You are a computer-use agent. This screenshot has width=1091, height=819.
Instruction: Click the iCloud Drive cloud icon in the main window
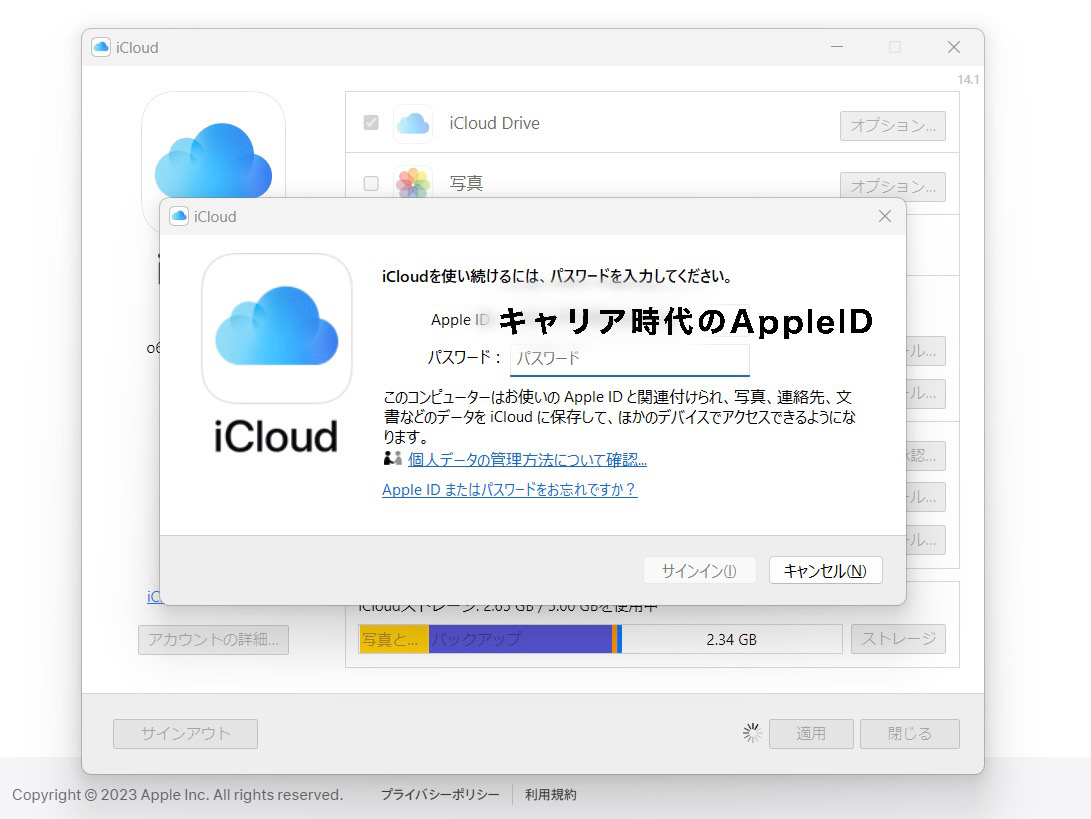(x=413, y=124)
